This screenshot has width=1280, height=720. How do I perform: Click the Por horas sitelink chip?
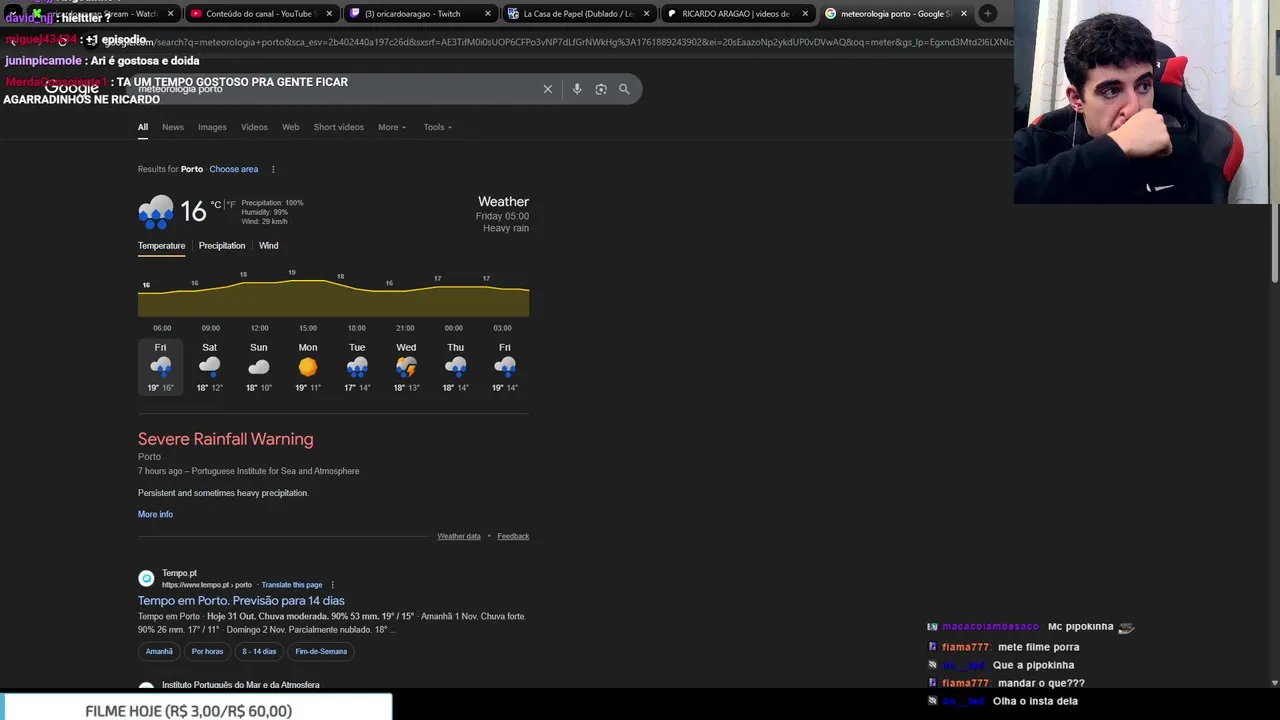207,651
